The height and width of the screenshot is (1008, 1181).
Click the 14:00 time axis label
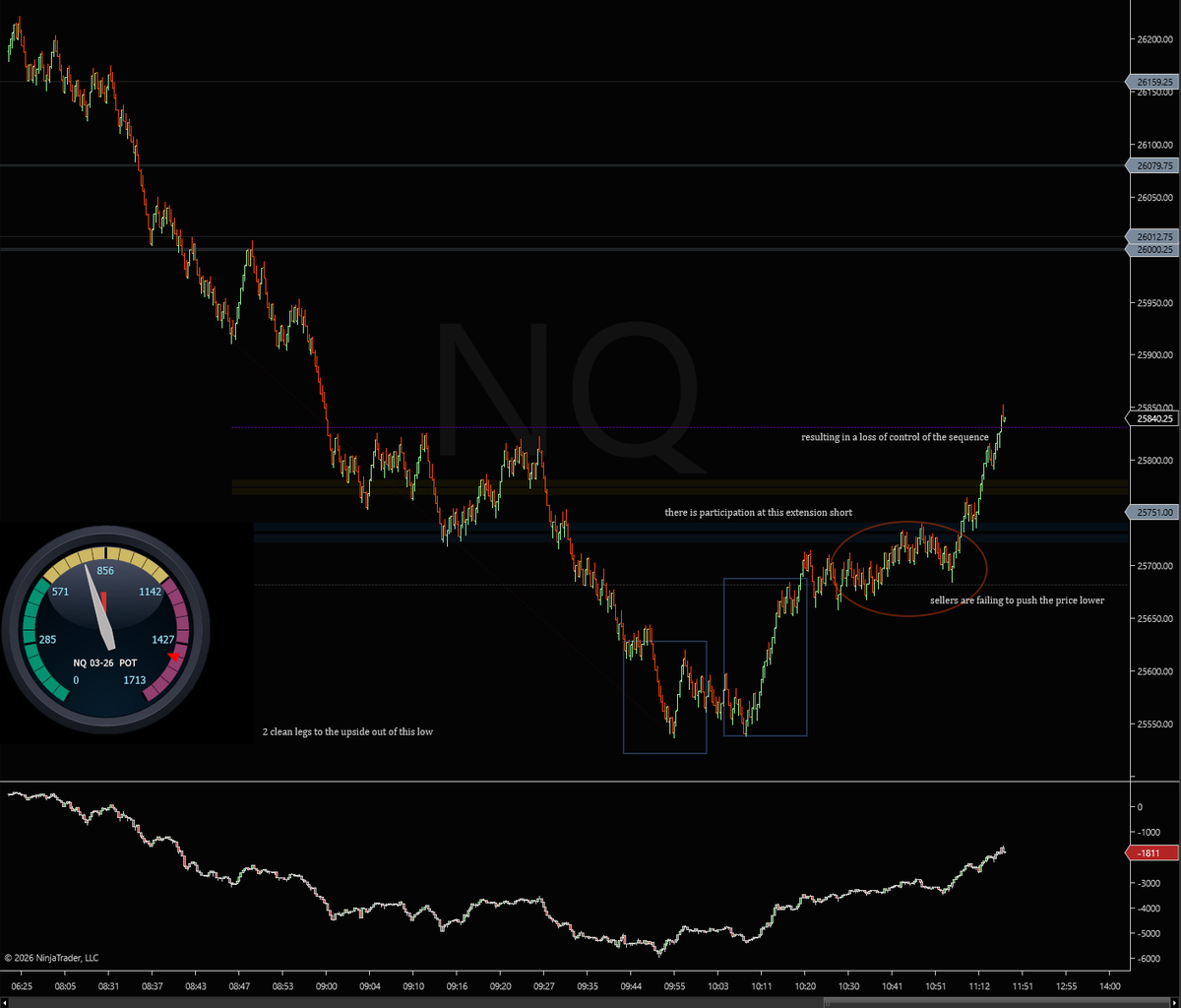point(1109,985)
